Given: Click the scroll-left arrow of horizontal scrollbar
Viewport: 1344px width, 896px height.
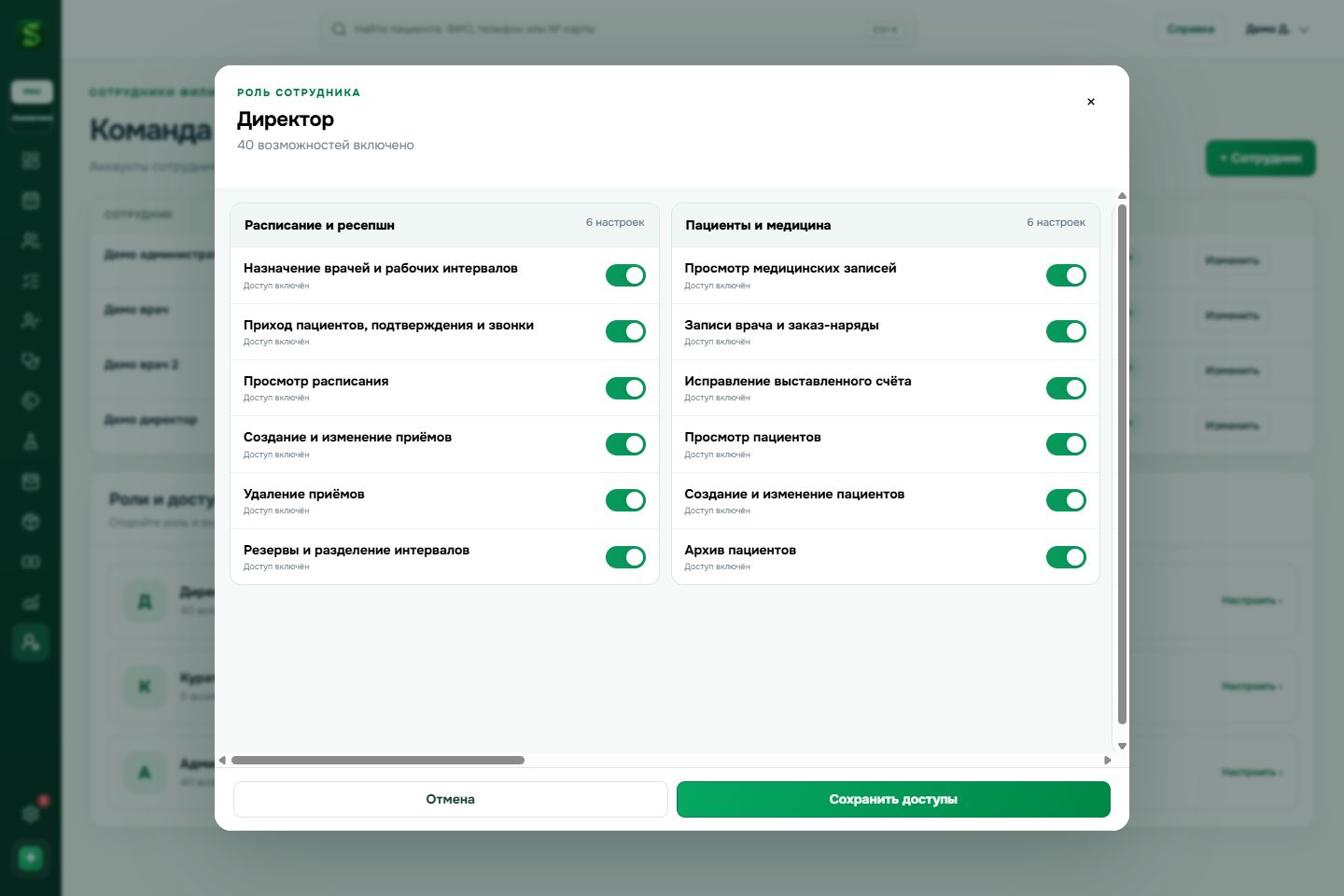Looking at the screenshot, I should (222, 760).
